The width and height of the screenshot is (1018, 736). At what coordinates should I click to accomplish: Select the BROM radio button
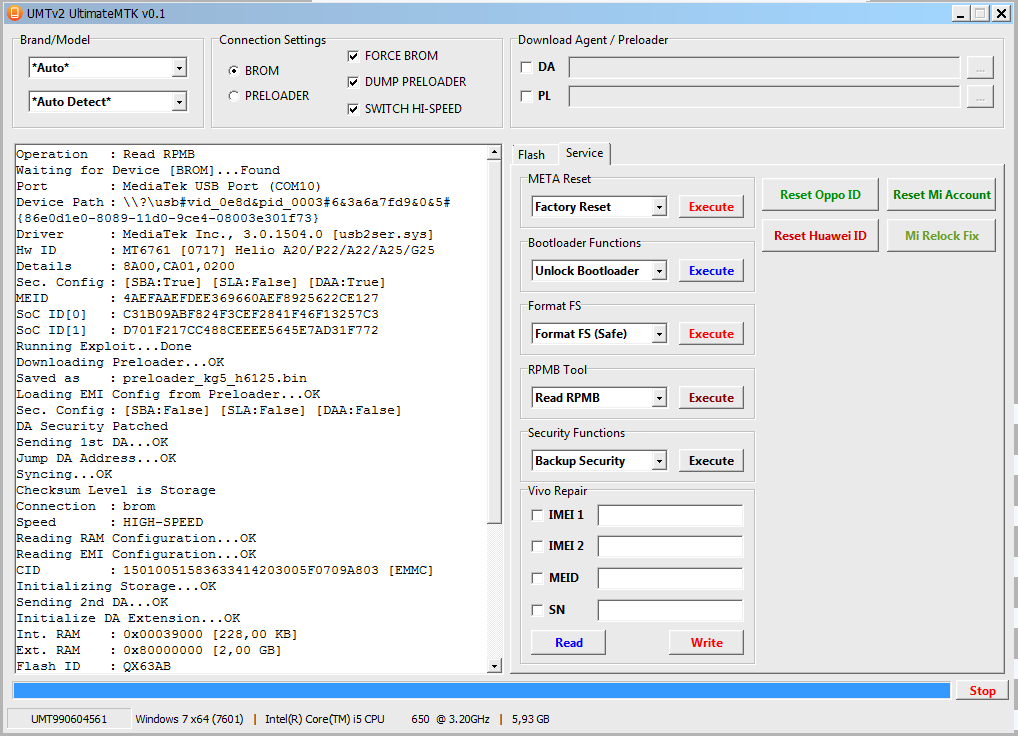tap(234, 71)
